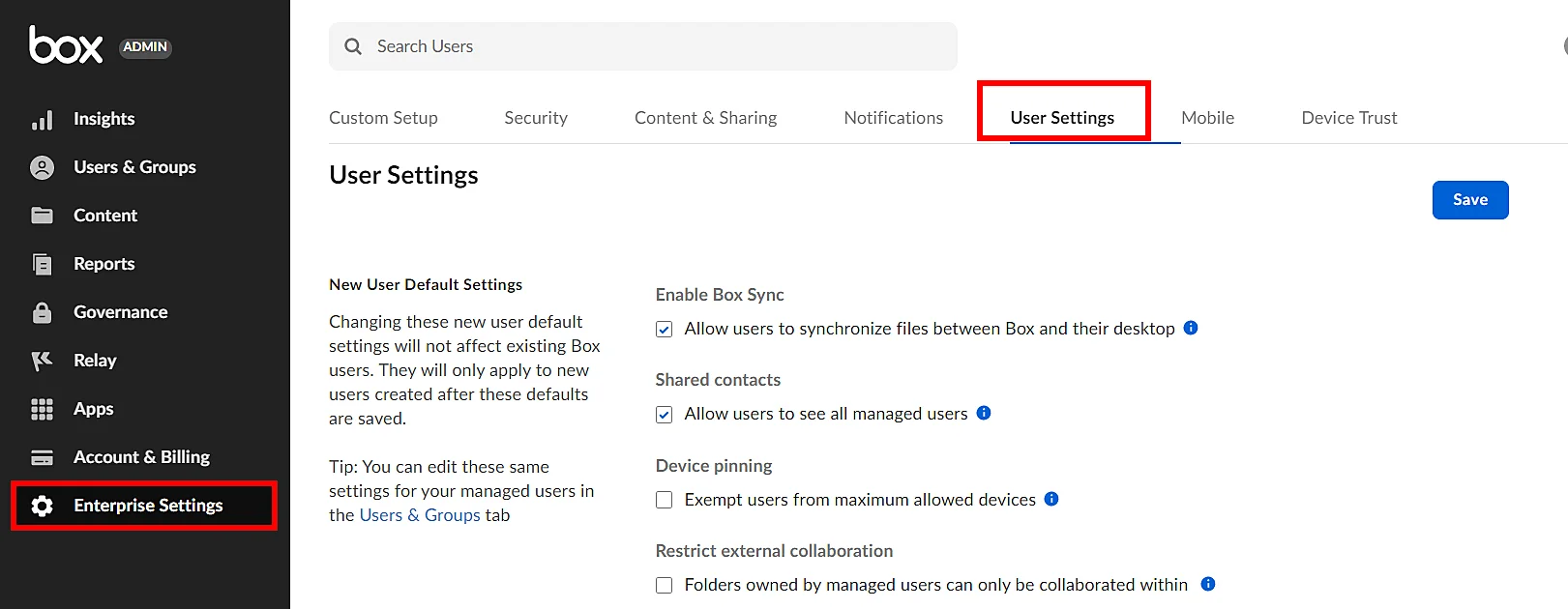The height and width of the screenshot is (609, 1568).
Task: Open info icon next to Box Sync option
Action: click(x=1191, y=328)
